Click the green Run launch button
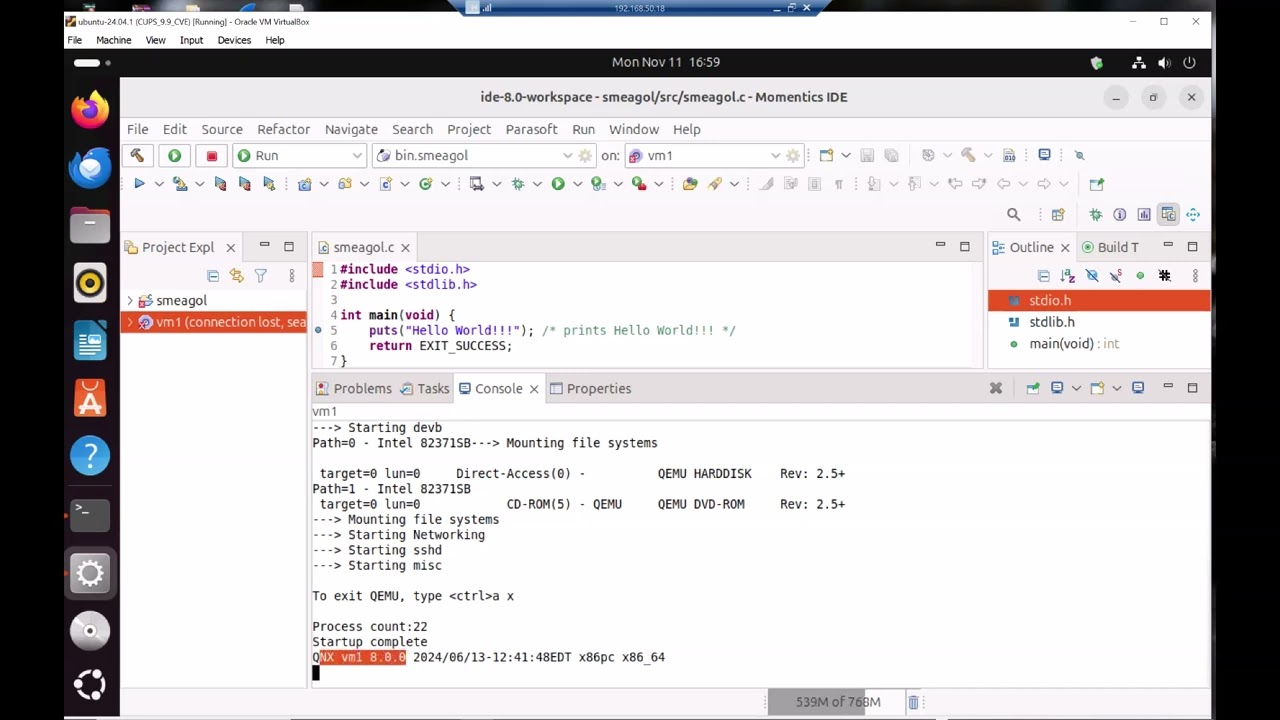Screen dimensions: 1280x720 point(174,155)
